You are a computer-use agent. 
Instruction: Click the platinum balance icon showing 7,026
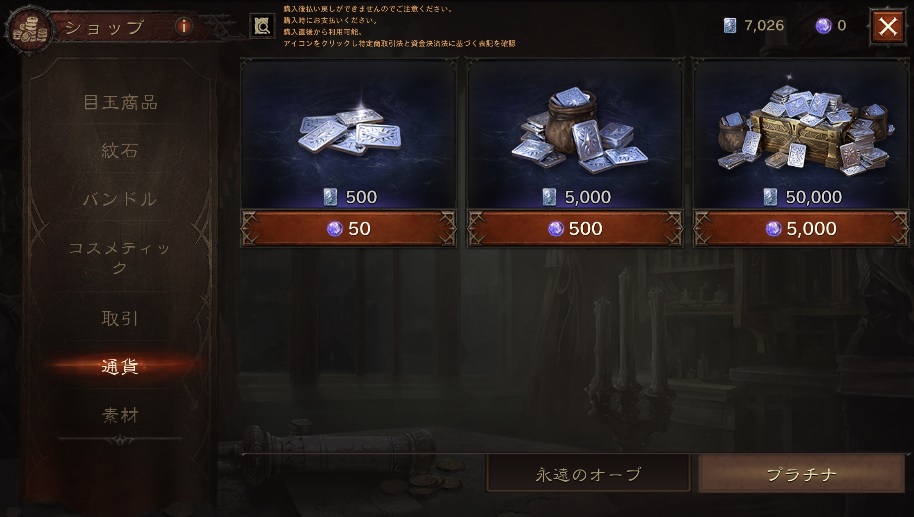[730, 26]
